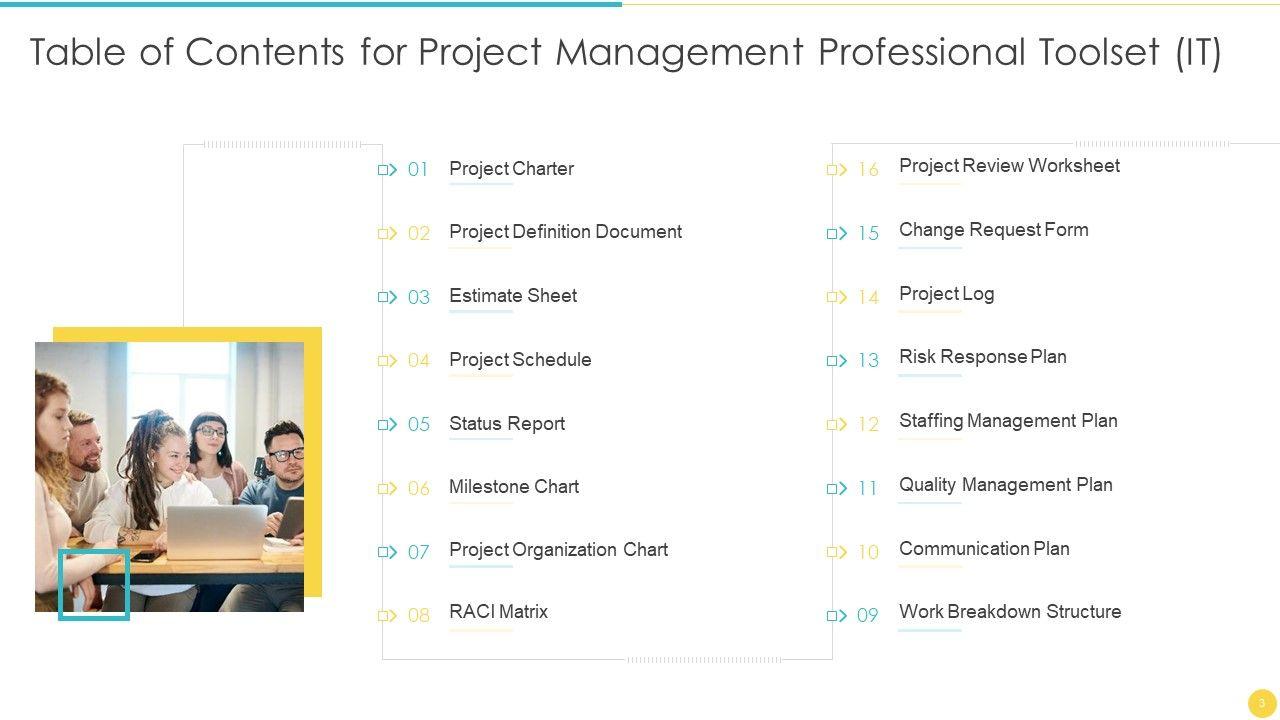Open Work Breakdown Structure entry

[x=1010, y=612]
